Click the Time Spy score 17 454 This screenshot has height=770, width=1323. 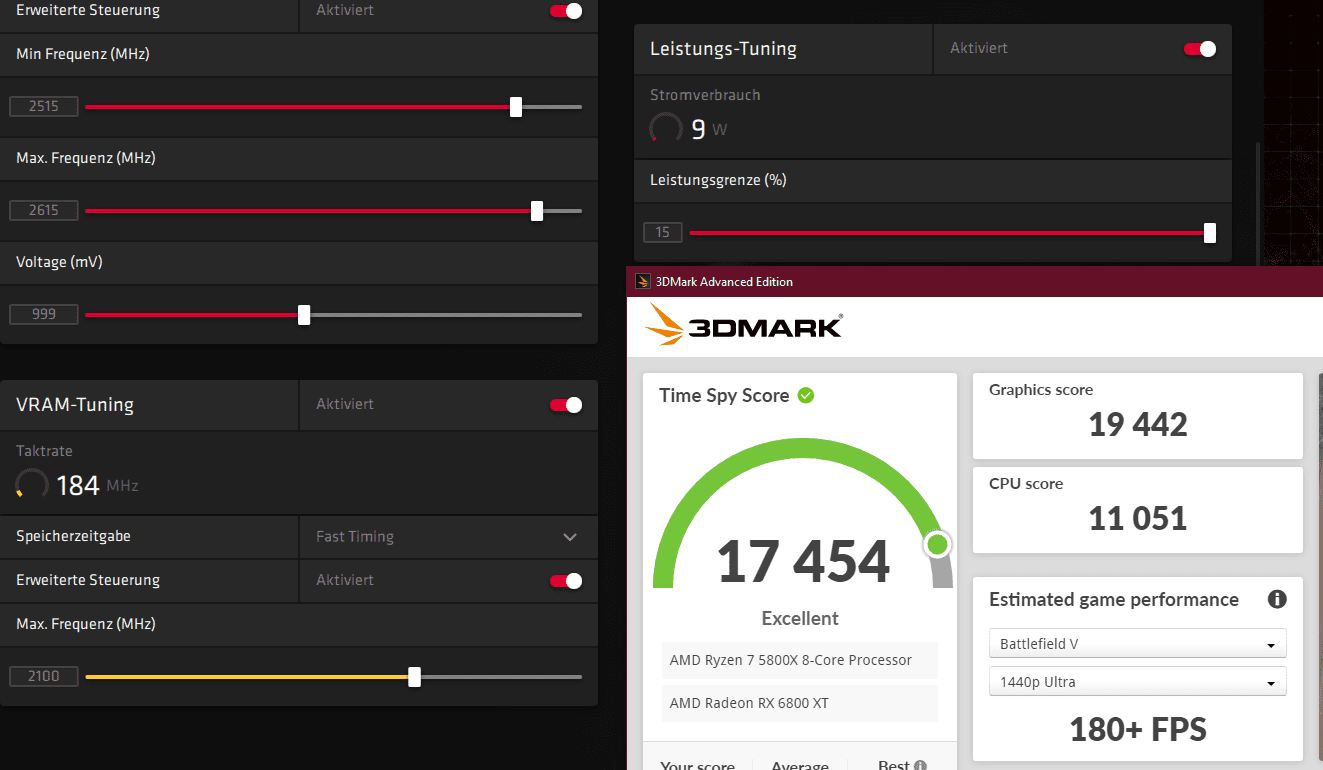(803, 561)
